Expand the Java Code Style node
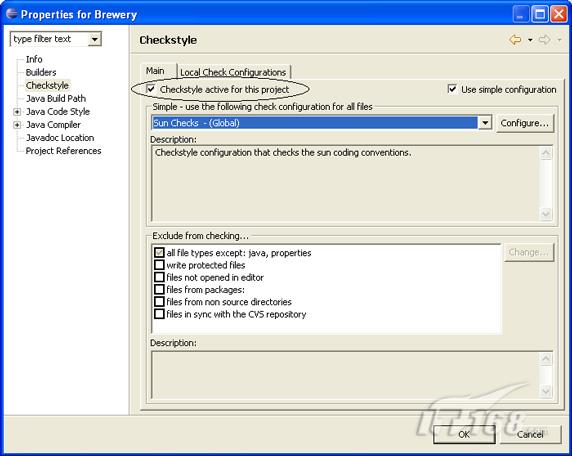Viewport: 572px width, 456px height. tap(17, 112)
